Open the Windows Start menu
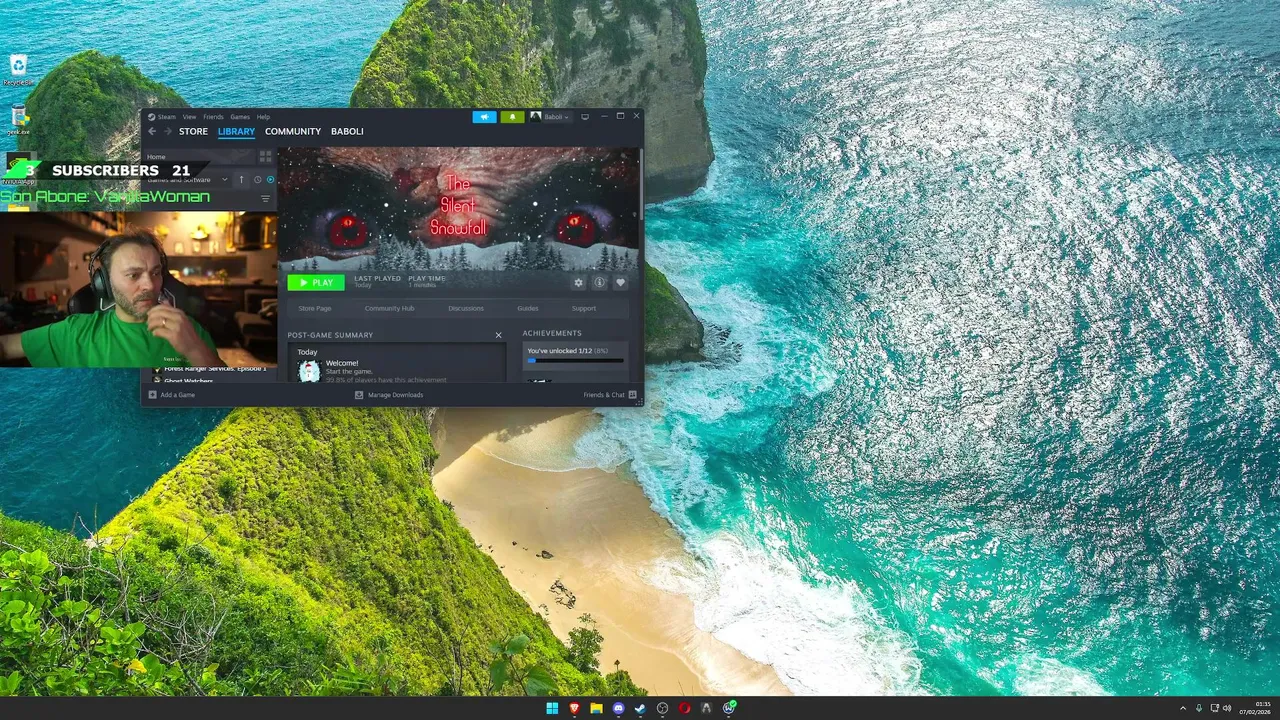Image resolution: width=1280 pixels, height=720 pixels. click(x=552, y=708)
